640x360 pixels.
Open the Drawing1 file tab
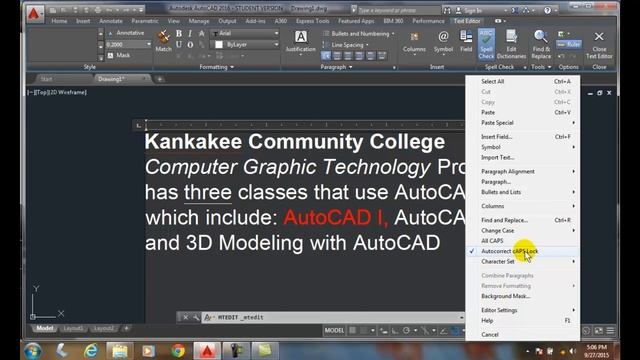[122, 79]
